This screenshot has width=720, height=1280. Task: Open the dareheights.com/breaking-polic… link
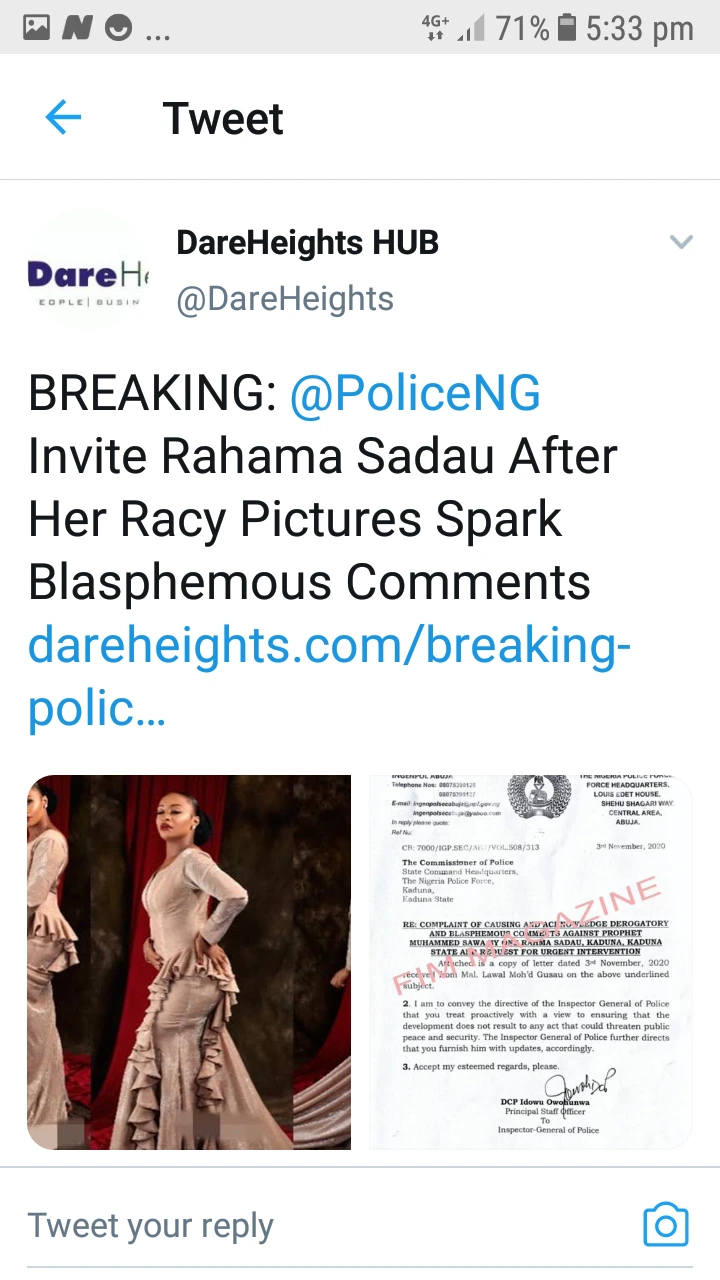pos(329,677)
